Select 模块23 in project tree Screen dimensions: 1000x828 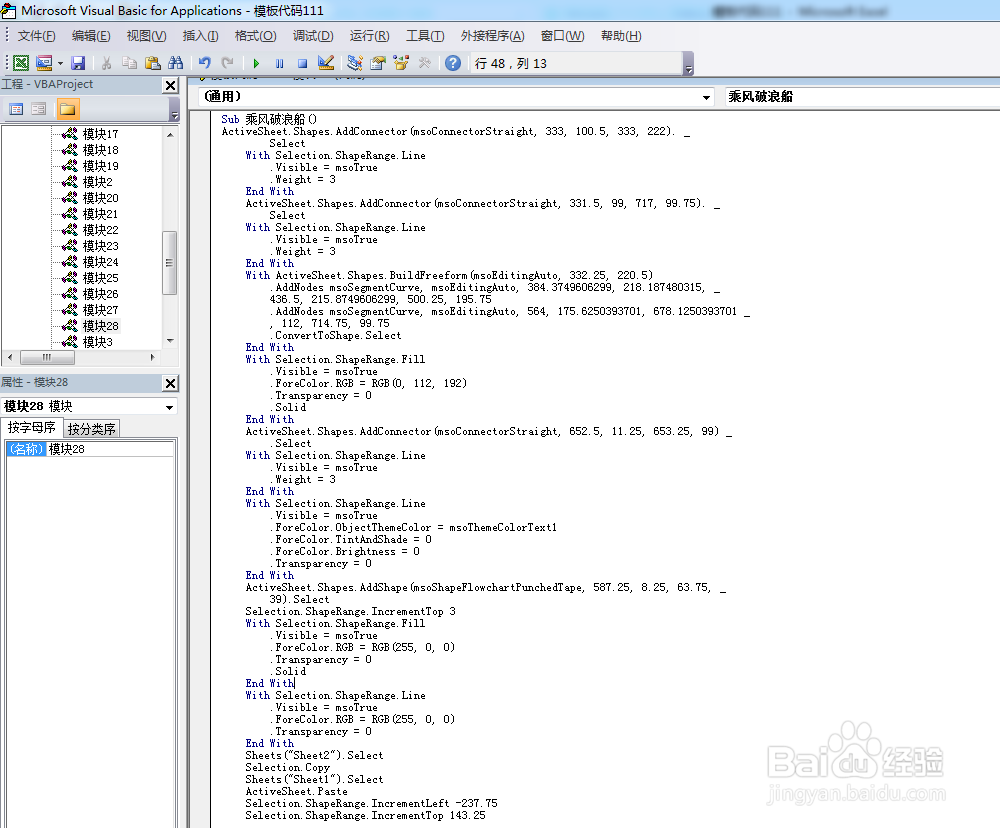[x=100, y=246]
